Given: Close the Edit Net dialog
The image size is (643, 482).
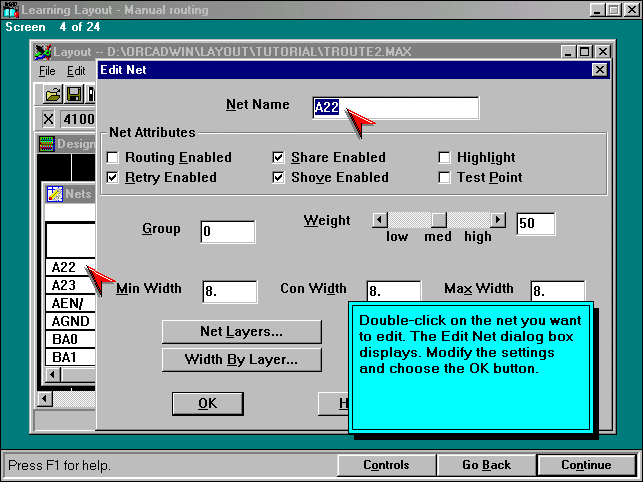Looking at the screenshot, I should (x=598, y=70).
